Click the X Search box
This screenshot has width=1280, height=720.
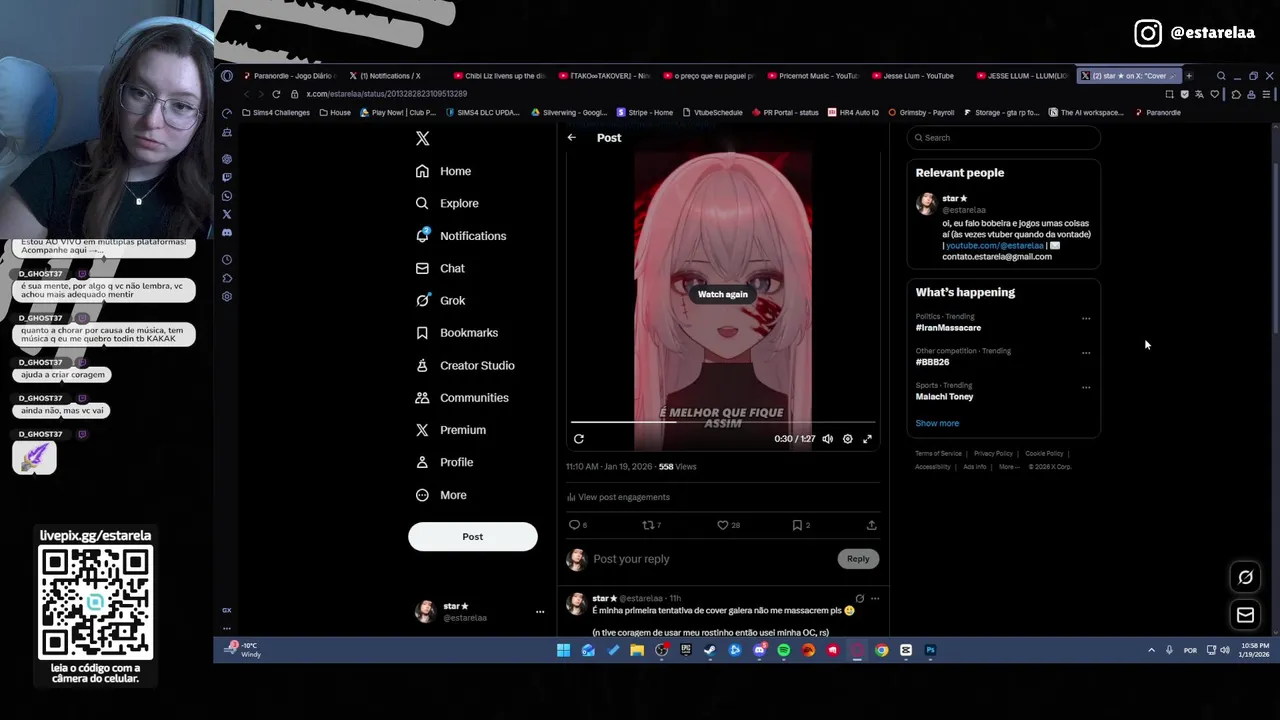coord(1004,138)
